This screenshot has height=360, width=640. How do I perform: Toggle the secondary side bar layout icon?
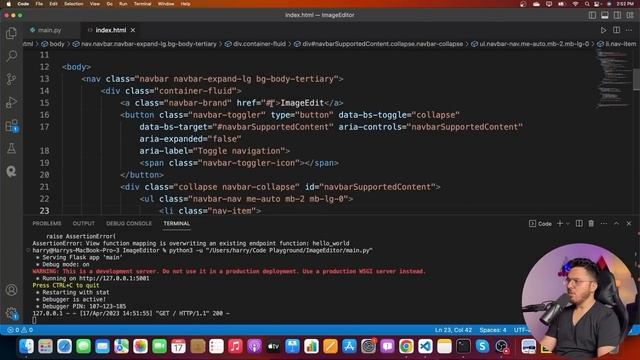click(x=618, y=15)
